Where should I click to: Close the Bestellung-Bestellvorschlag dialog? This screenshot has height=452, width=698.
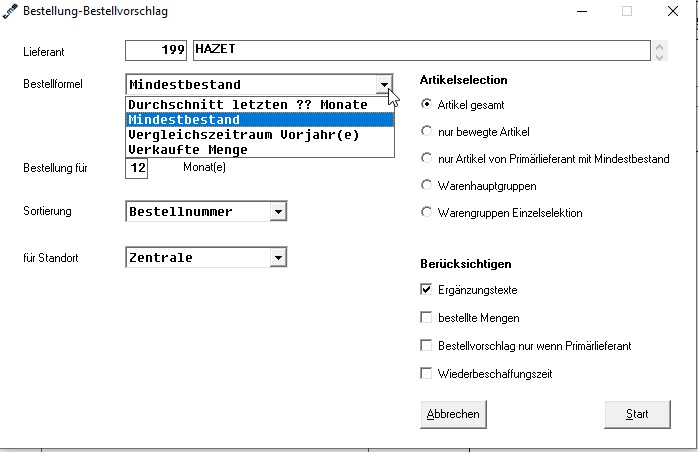(673, 12)
